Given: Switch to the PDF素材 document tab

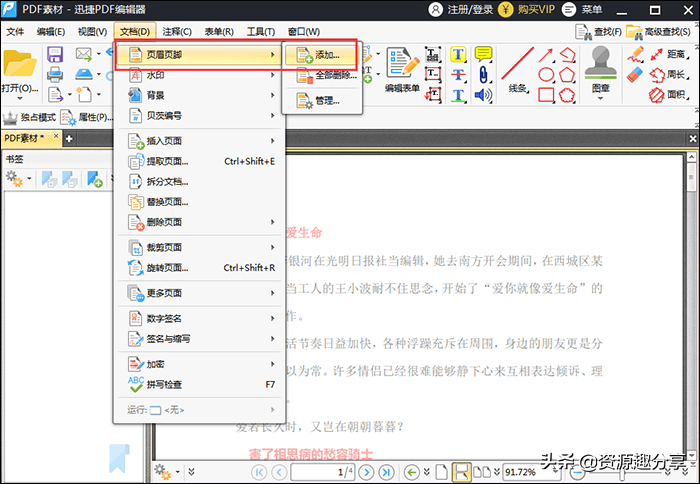Looking at the screenshot, I should pos(31,138).
